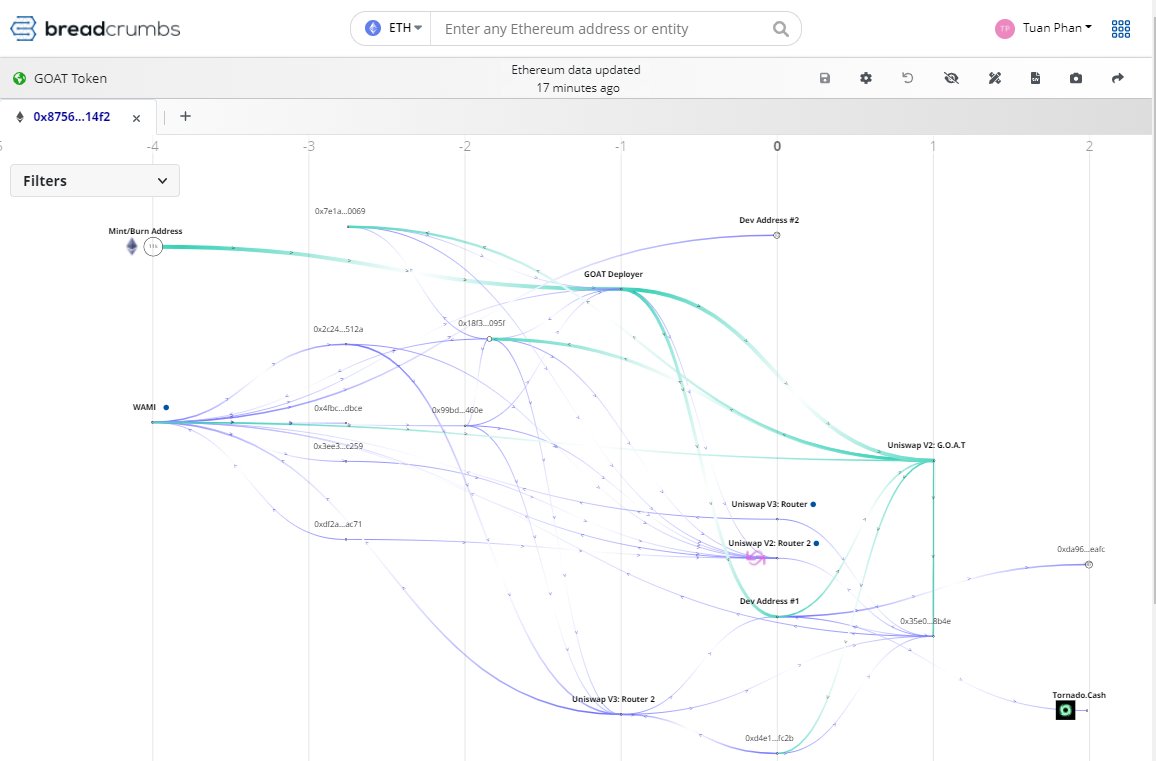Viewport: 1156px width, 761px height.
Task: Undo the last graph action
Action: coord(908,77)
